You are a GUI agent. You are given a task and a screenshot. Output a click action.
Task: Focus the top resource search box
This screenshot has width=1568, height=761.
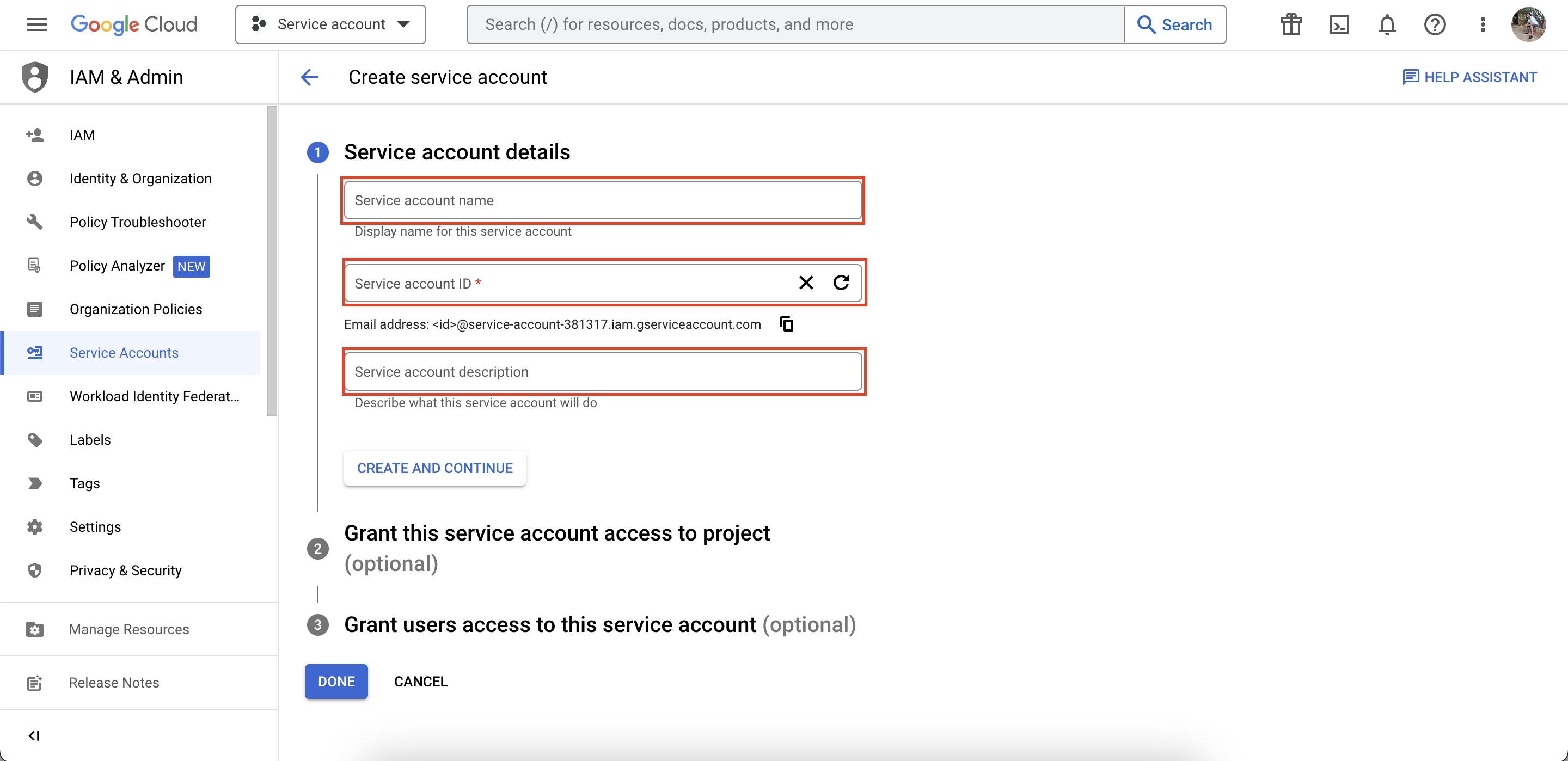click(795, 24)
